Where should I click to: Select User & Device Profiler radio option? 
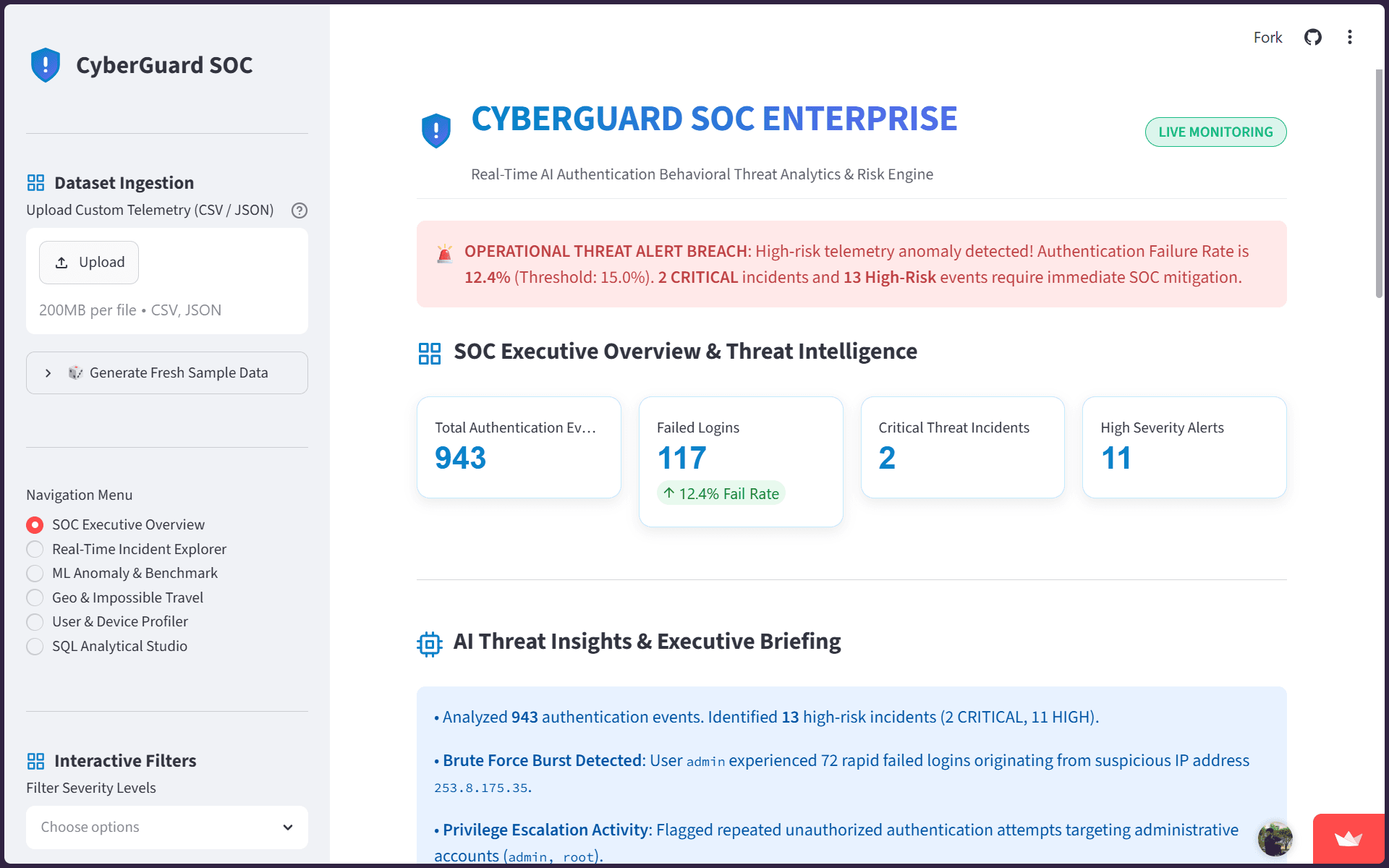(x=107, y=621)
